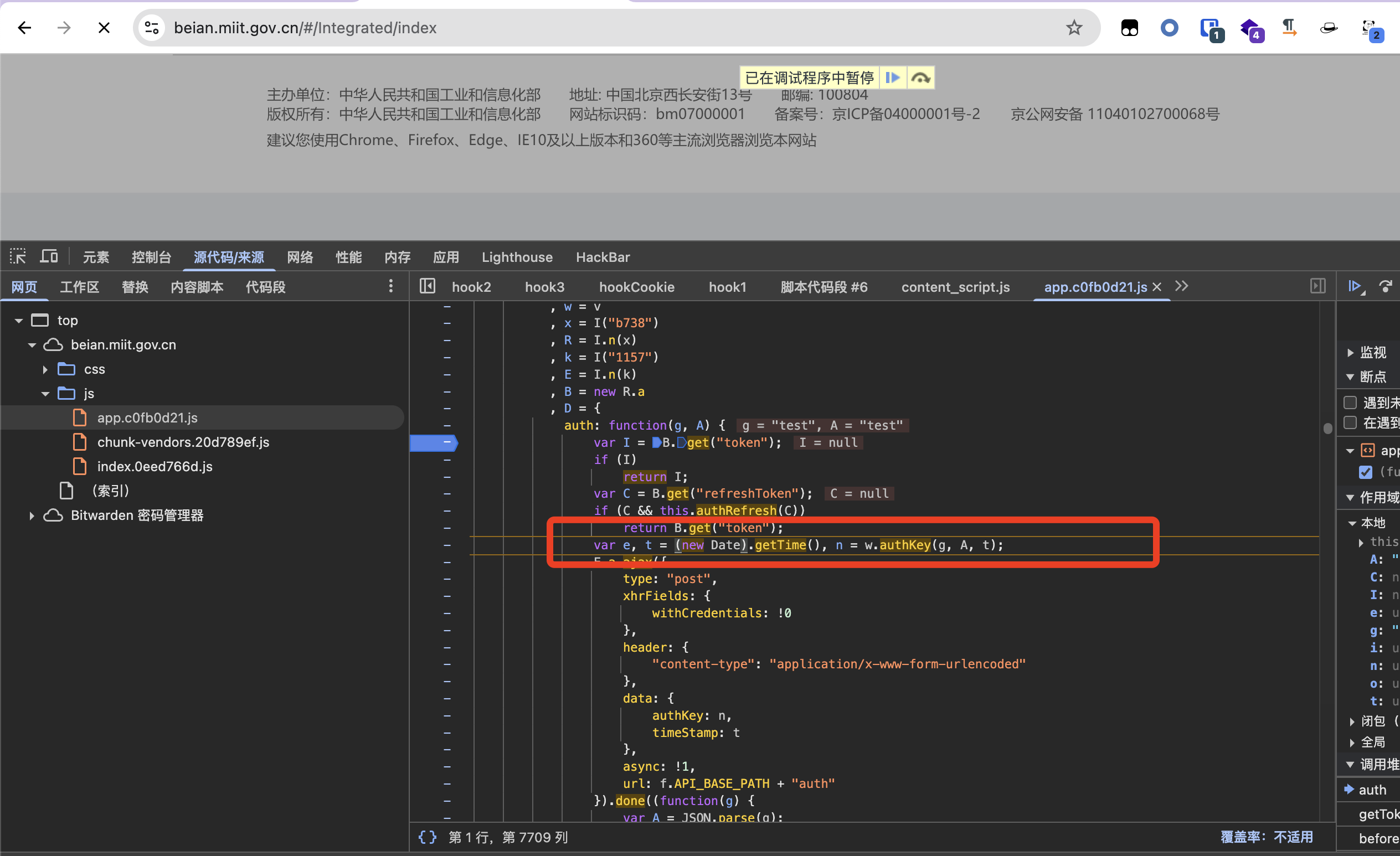
Task: Expand the css folder
Action: pyautogui.click(x=45, y=369)
